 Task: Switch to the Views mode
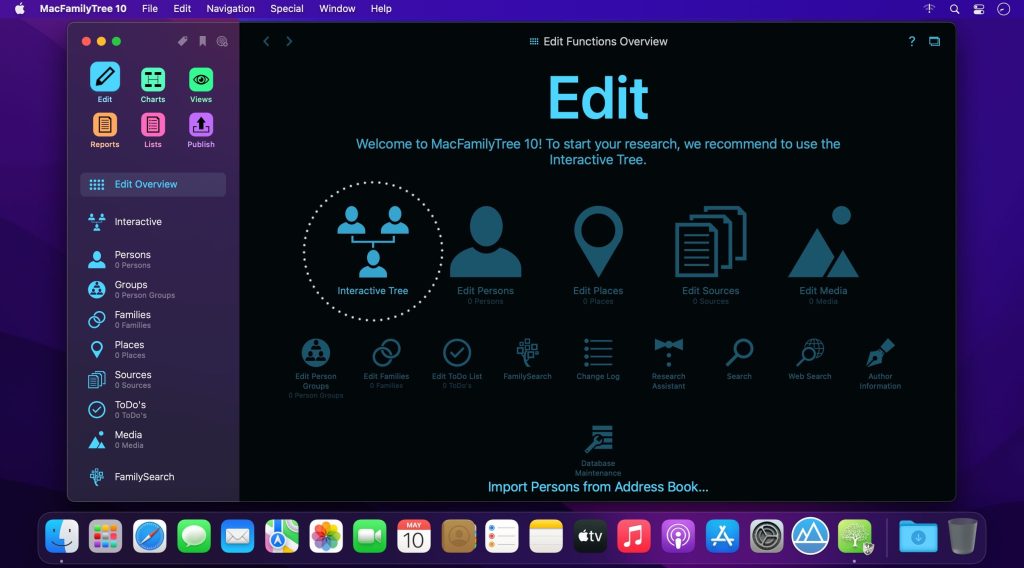click(201, 79)
